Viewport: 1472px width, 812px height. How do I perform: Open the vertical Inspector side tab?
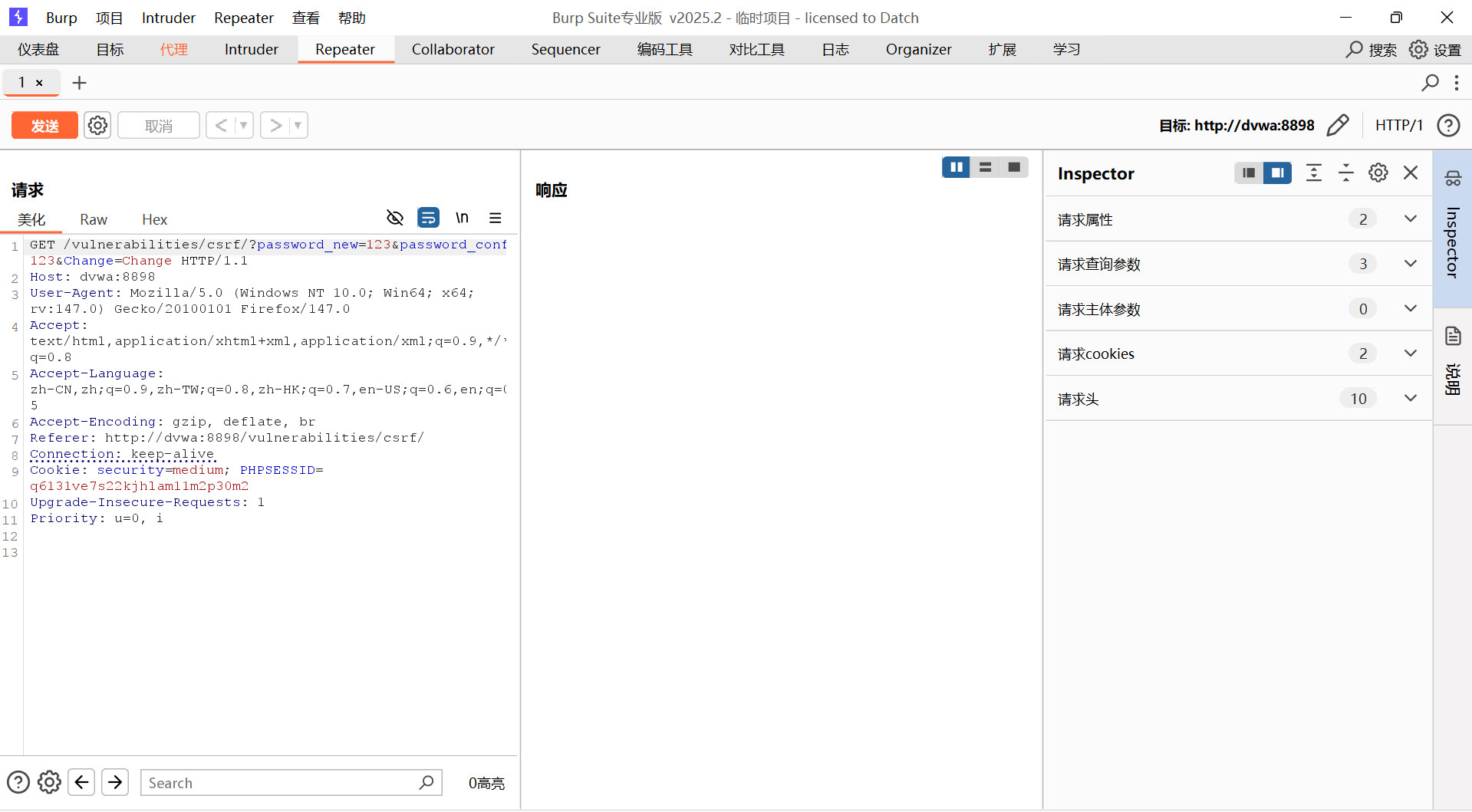point(1453,229)
